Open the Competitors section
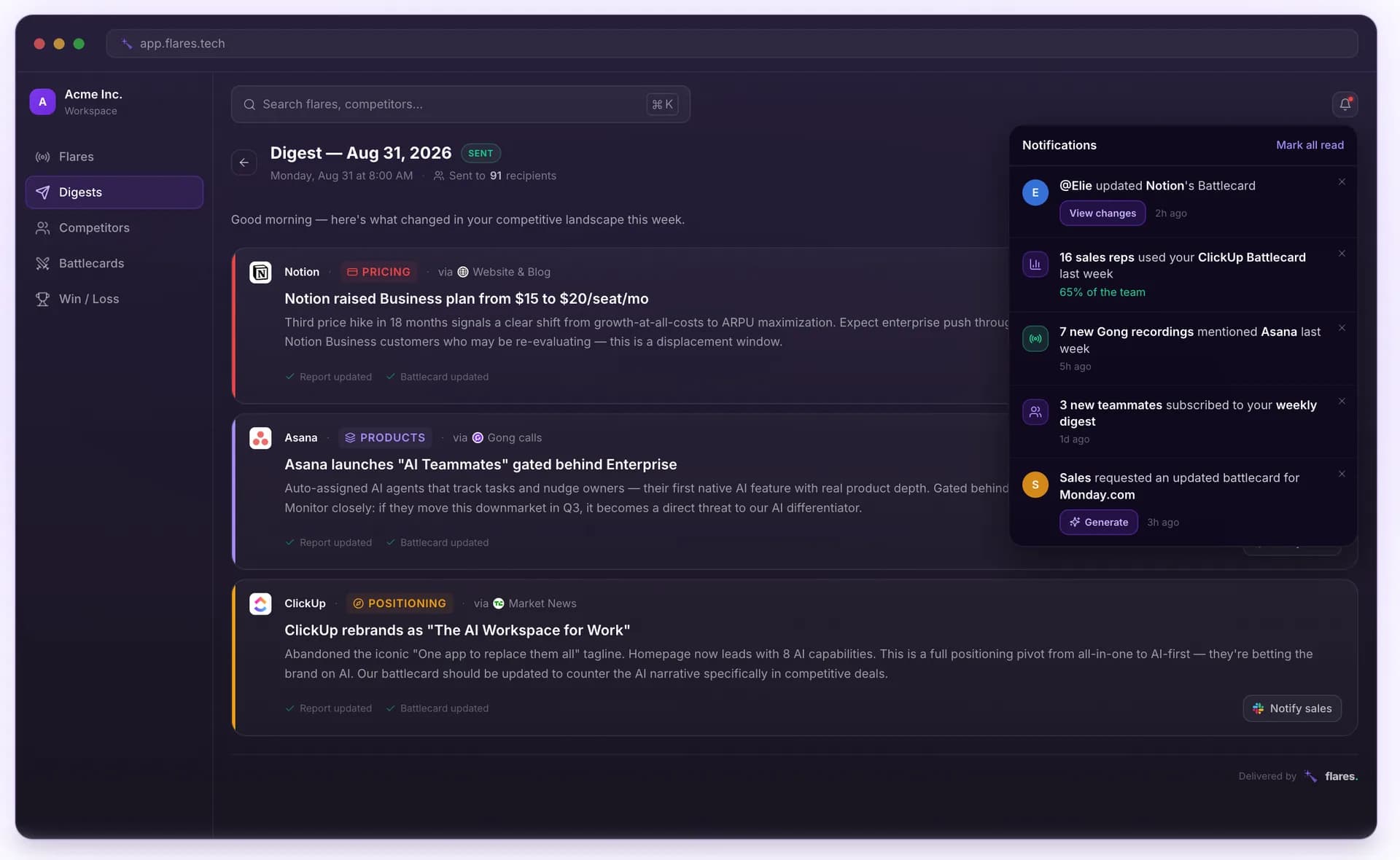 click(114, 228)
